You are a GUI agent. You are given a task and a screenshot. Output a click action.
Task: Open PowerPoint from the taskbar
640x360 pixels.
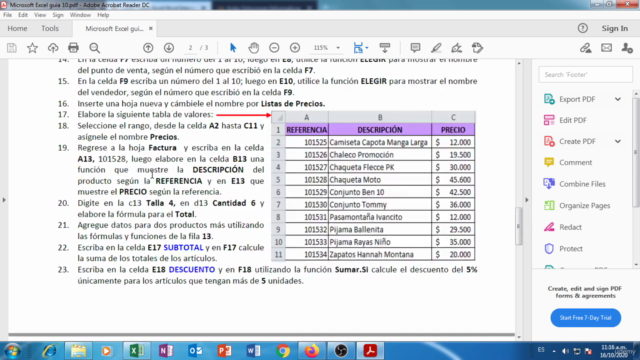[224, 351]
